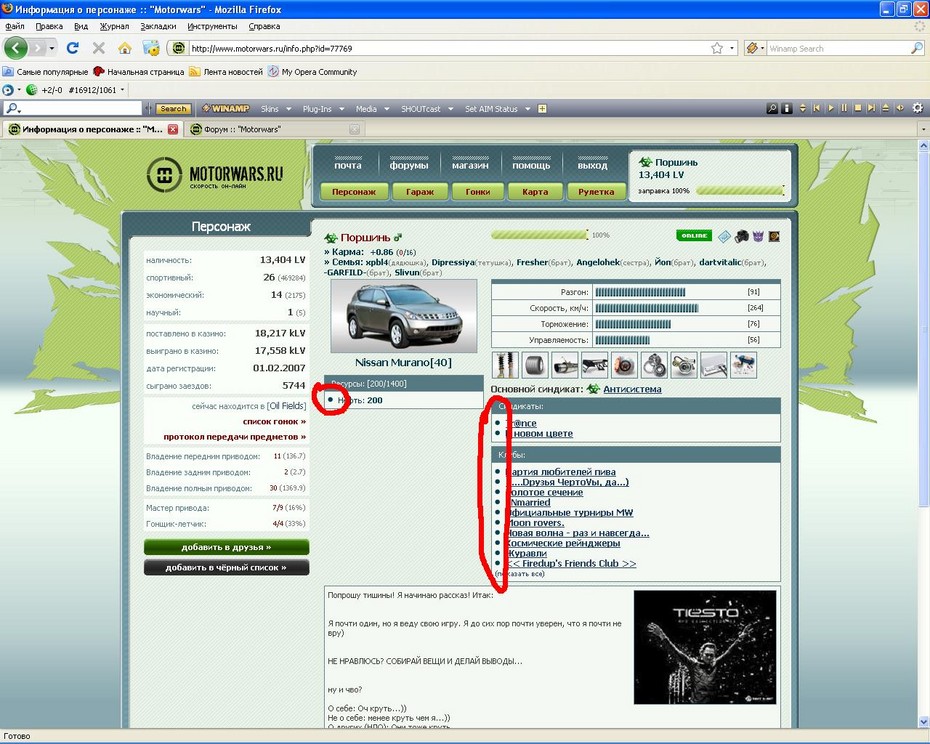Open the tire part icon
Image resolution: width=930 pixels, height=744 pixels.
[x=535, y=365]
